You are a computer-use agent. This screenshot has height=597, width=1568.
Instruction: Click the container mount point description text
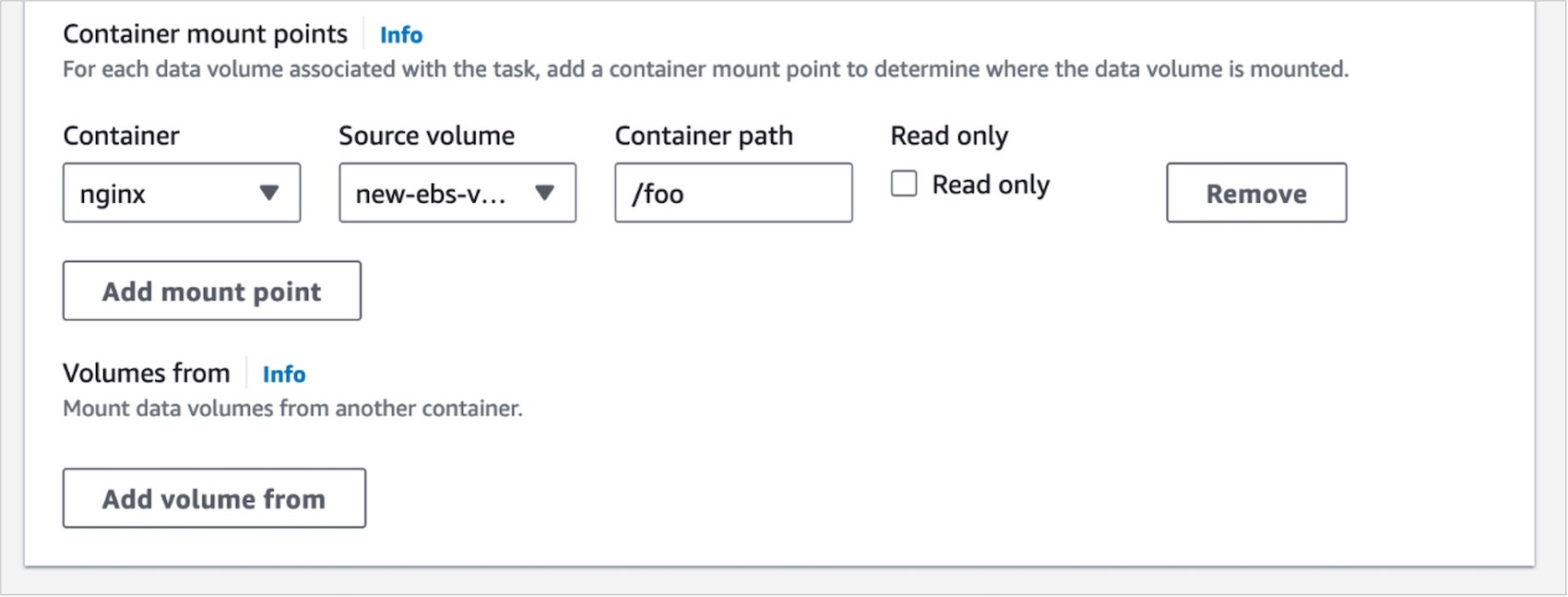coord(705,69)
